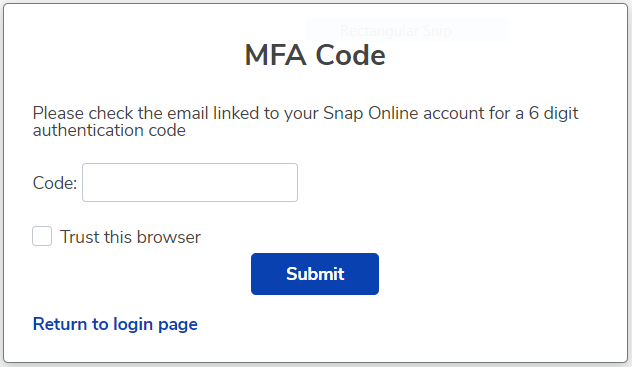Place cursor in the empty Code textbox
The image size is (632, 367).
190,182
